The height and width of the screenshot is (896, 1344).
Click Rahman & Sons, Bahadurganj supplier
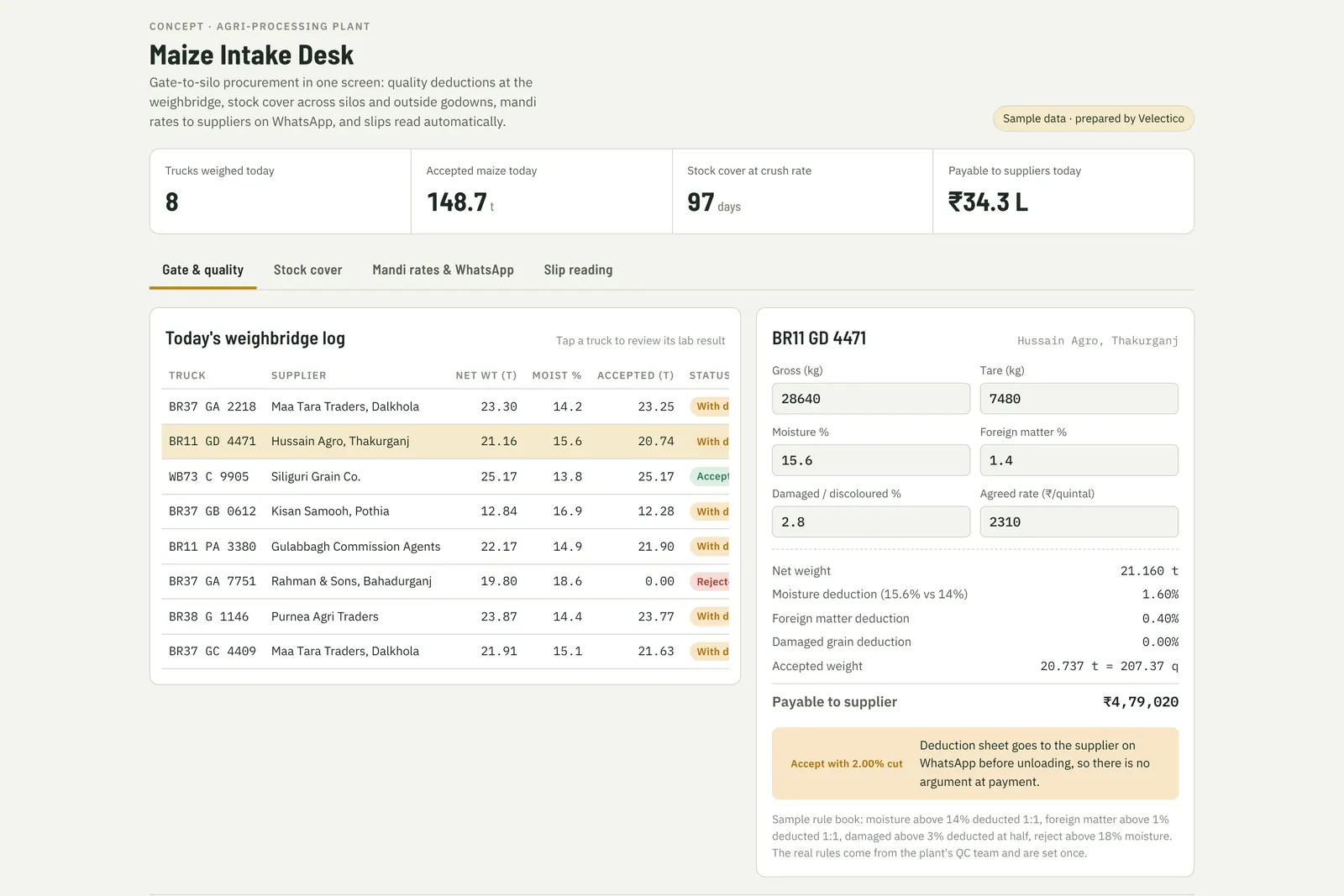click(x=351, y=581)
